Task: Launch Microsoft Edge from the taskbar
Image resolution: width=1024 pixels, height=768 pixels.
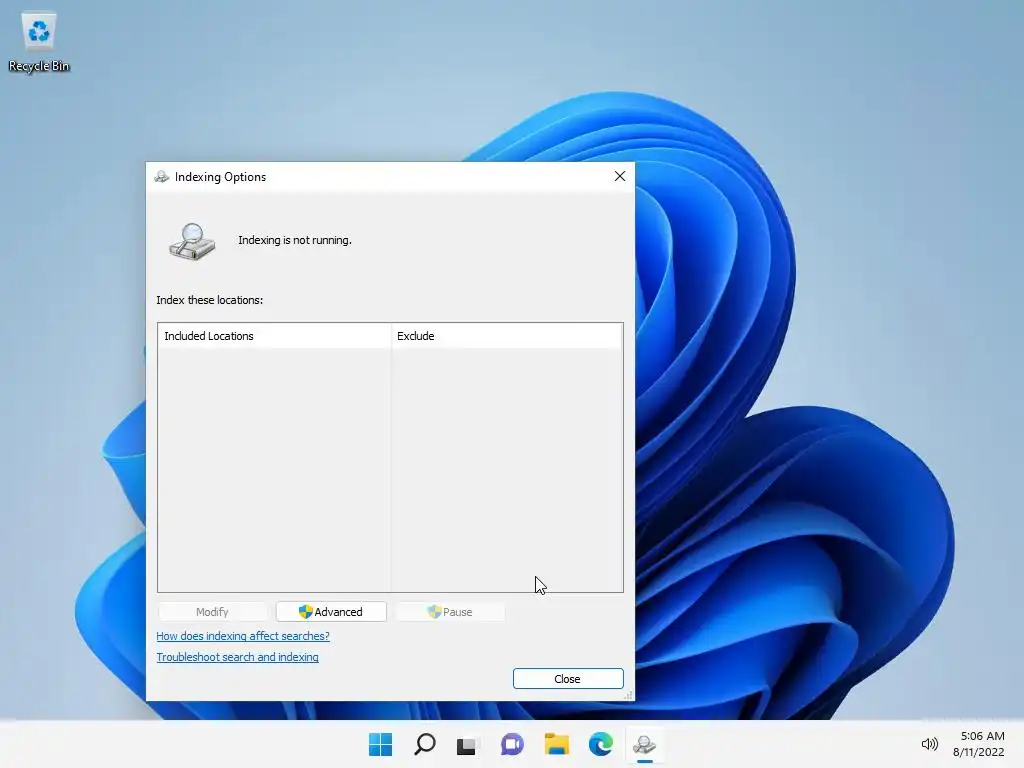Action: click(x=600, y=744)
